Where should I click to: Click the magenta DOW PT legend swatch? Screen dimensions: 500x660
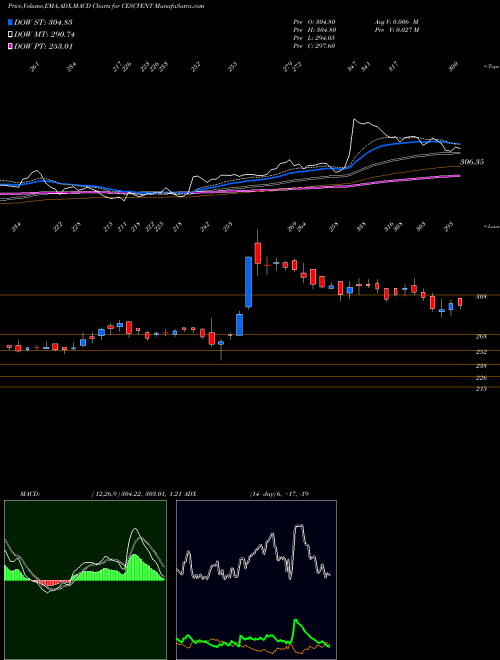pyautogui.click(x=10, y=46)
